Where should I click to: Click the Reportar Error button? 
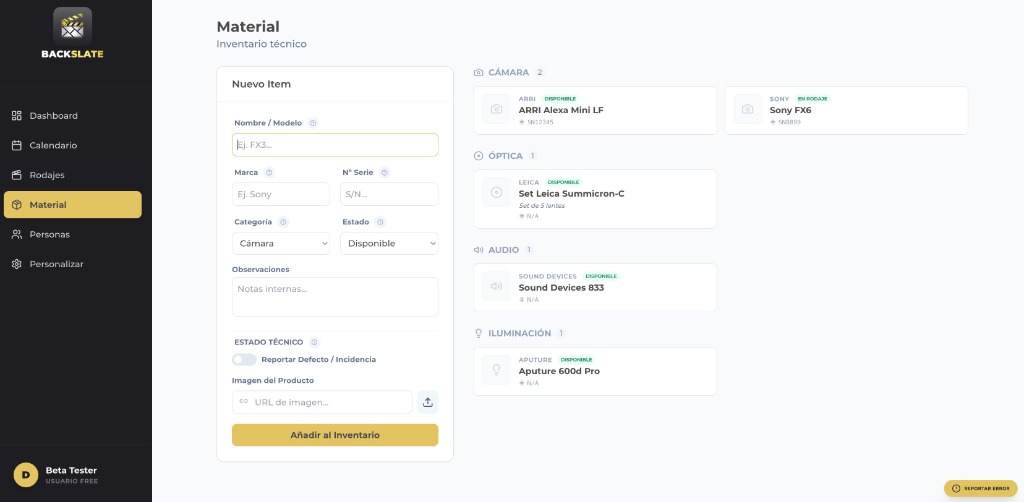pos(980,488)
